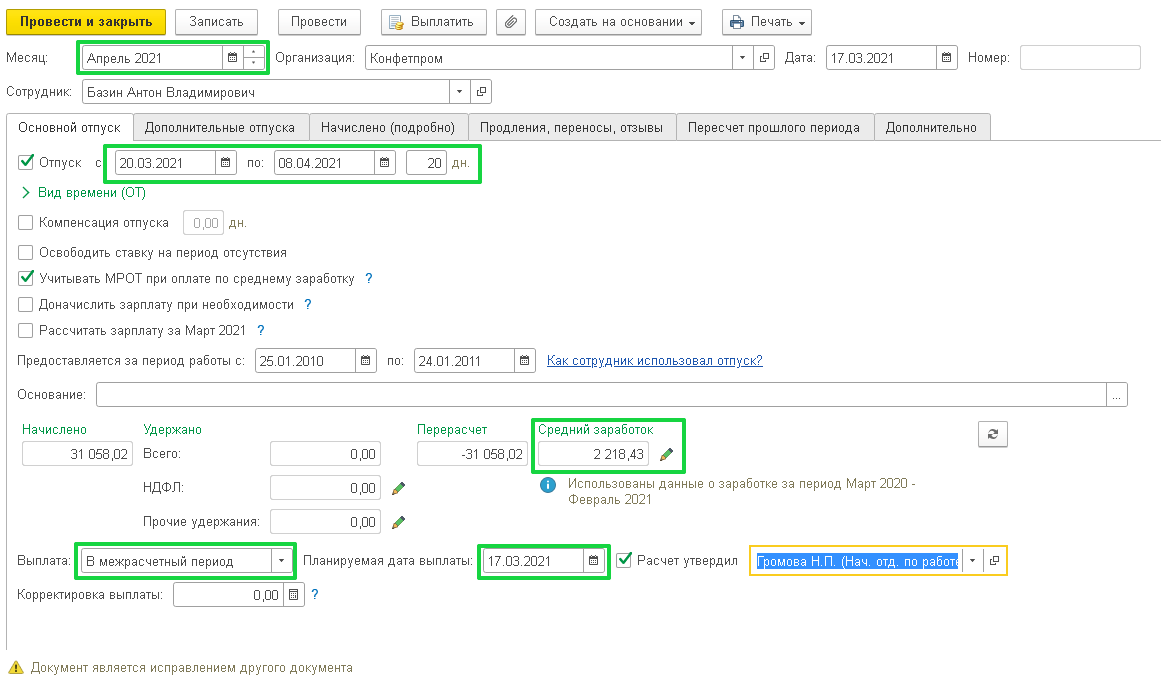Uncheck the Отпуск checkbox
Viewport: 1161px width, 689px height.
click(x=26, y=162)
